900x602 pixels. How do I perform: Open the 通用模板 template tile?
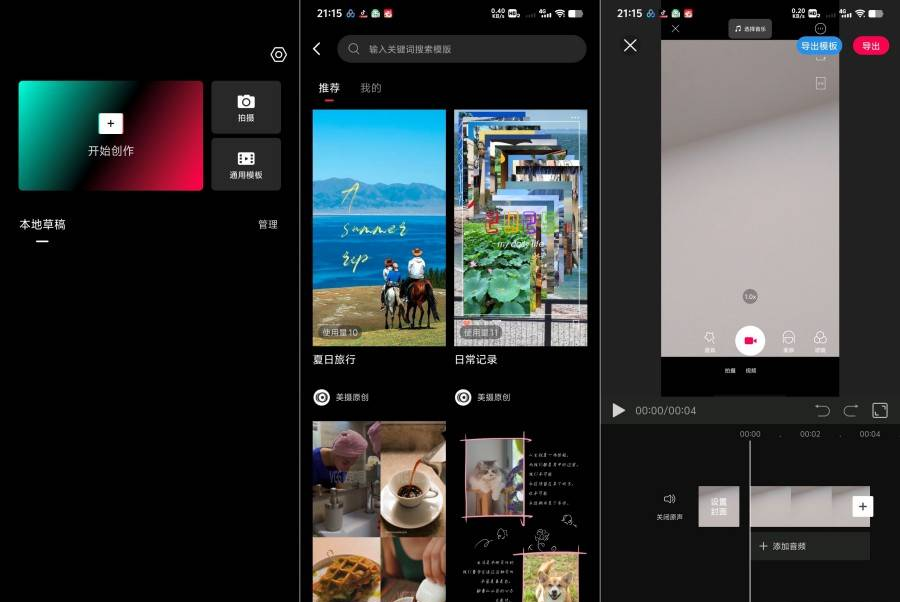pyautogui.click(x=246, y=165)
